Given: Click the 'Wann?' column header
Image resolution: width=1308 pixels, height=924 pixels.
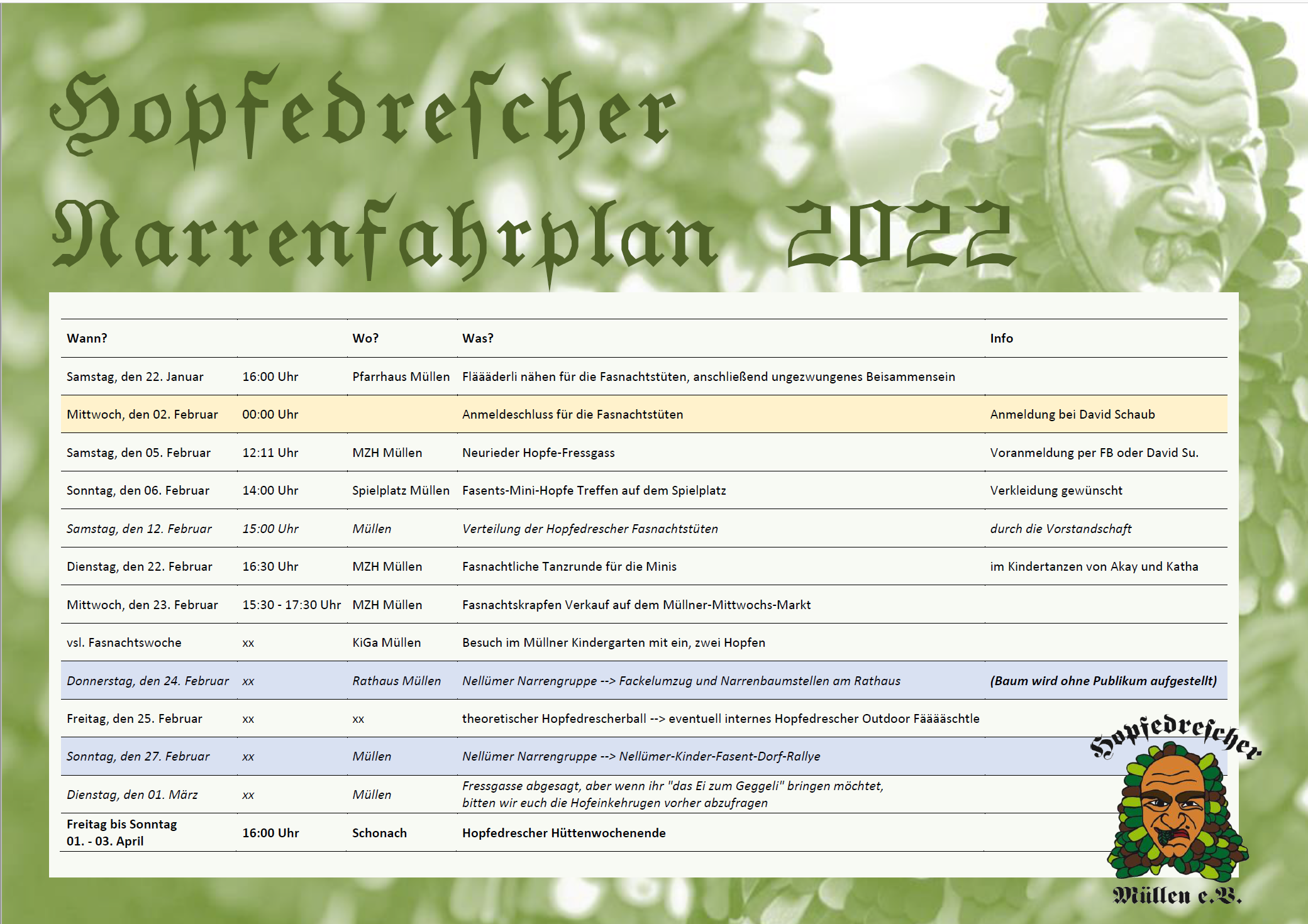Looking at the screenshot, I should tap(87, 338).
